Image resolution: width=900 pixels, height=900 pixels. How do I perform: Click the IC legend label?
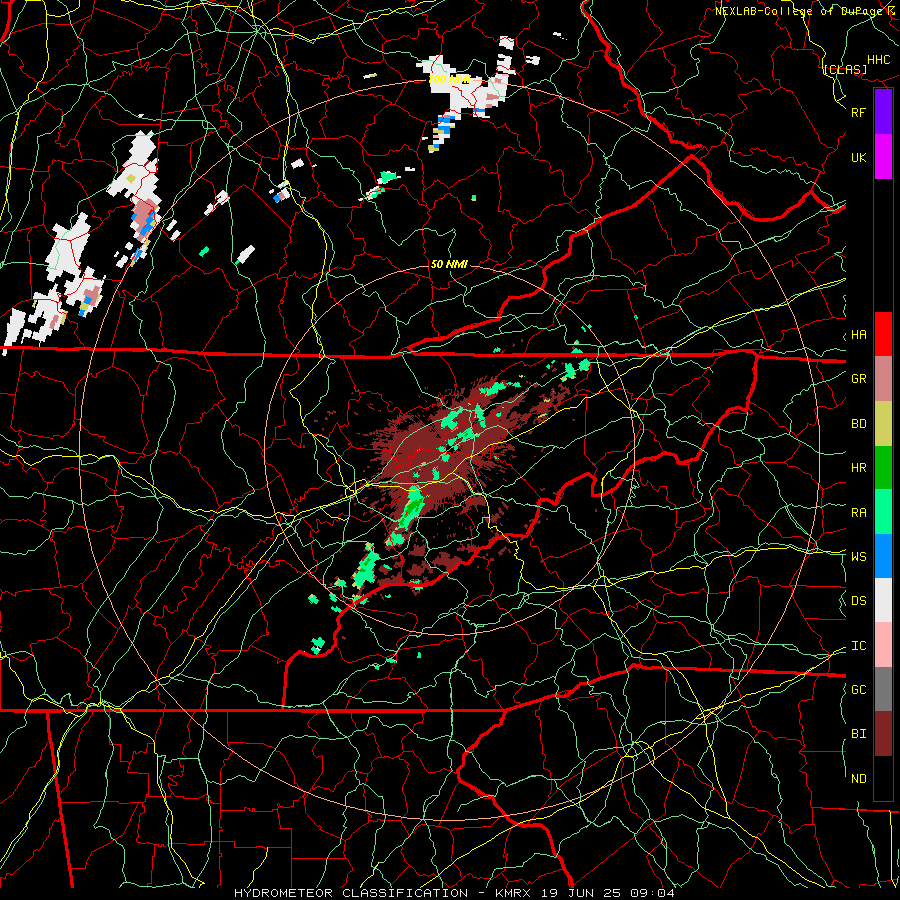tap(859, 646)
